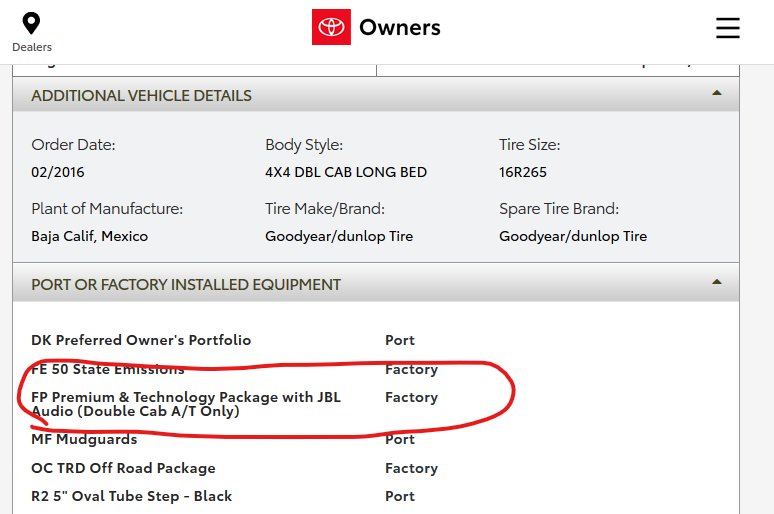Select the Additional Vehicle Details header

click(x=376, y=95)
